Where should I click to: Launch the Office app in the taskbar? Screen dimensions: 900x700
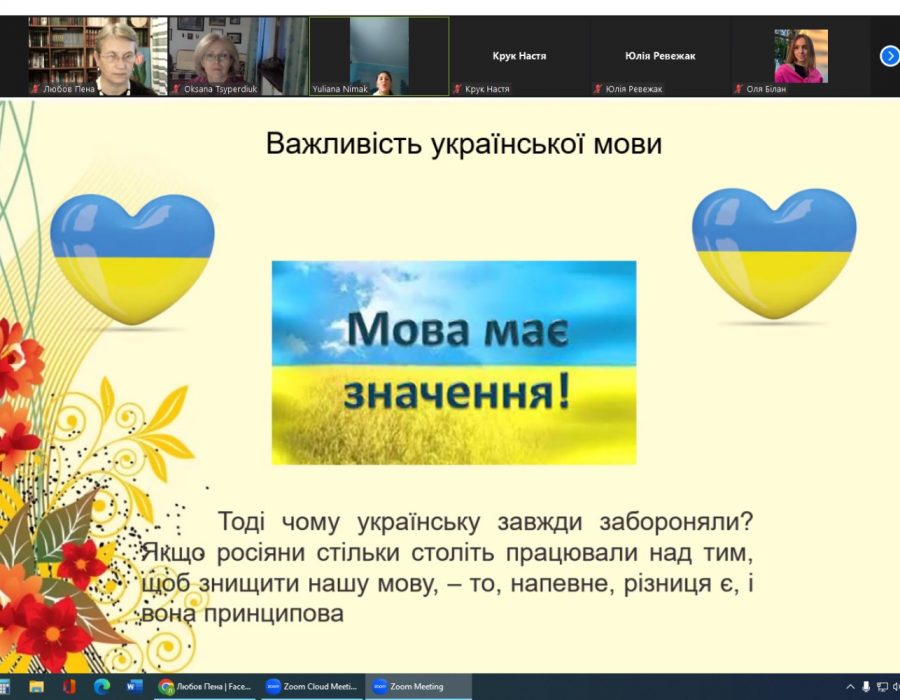[x=69, y=686]
